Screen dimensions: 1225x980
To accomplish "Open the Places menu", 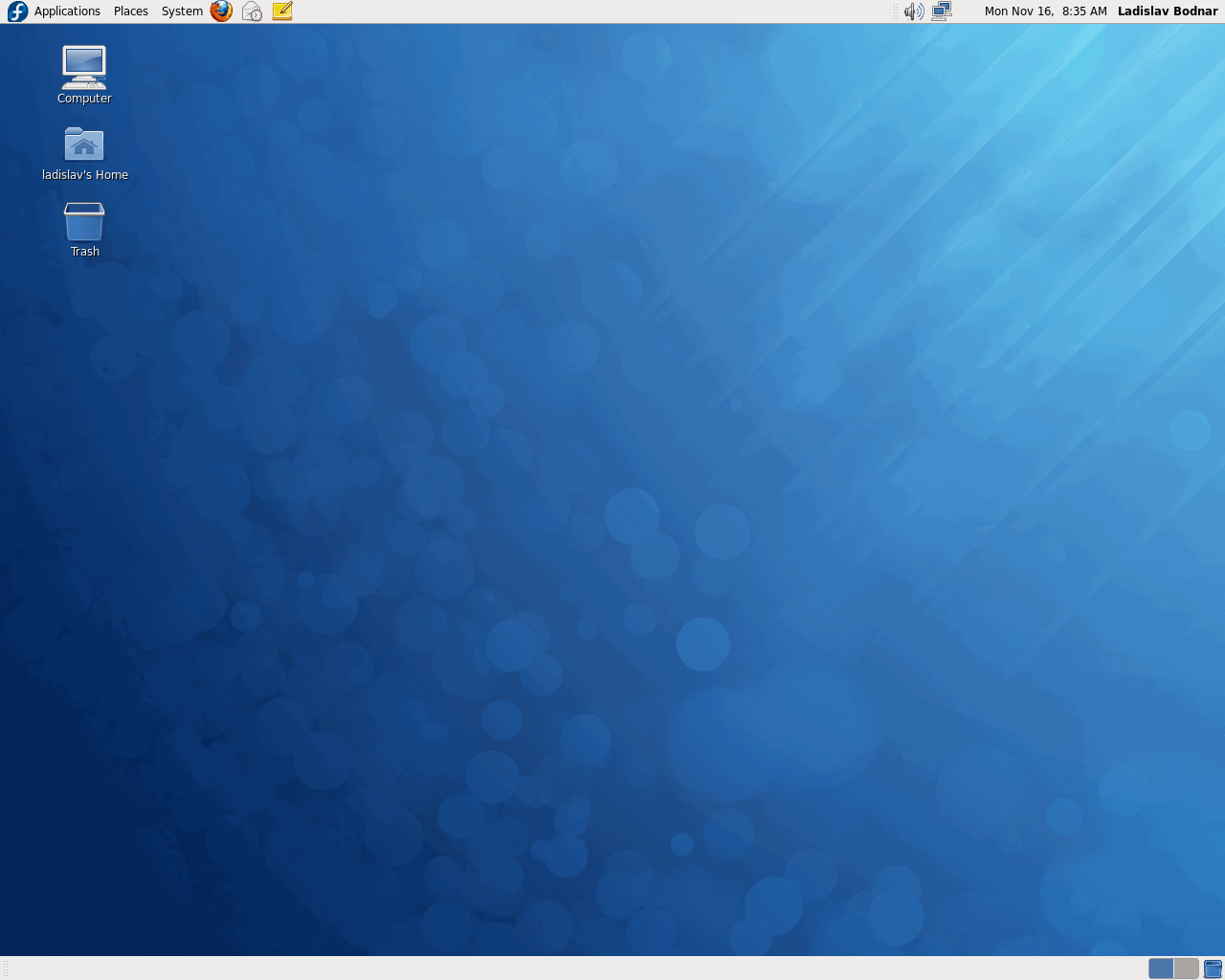I will (x=131, y=11).
